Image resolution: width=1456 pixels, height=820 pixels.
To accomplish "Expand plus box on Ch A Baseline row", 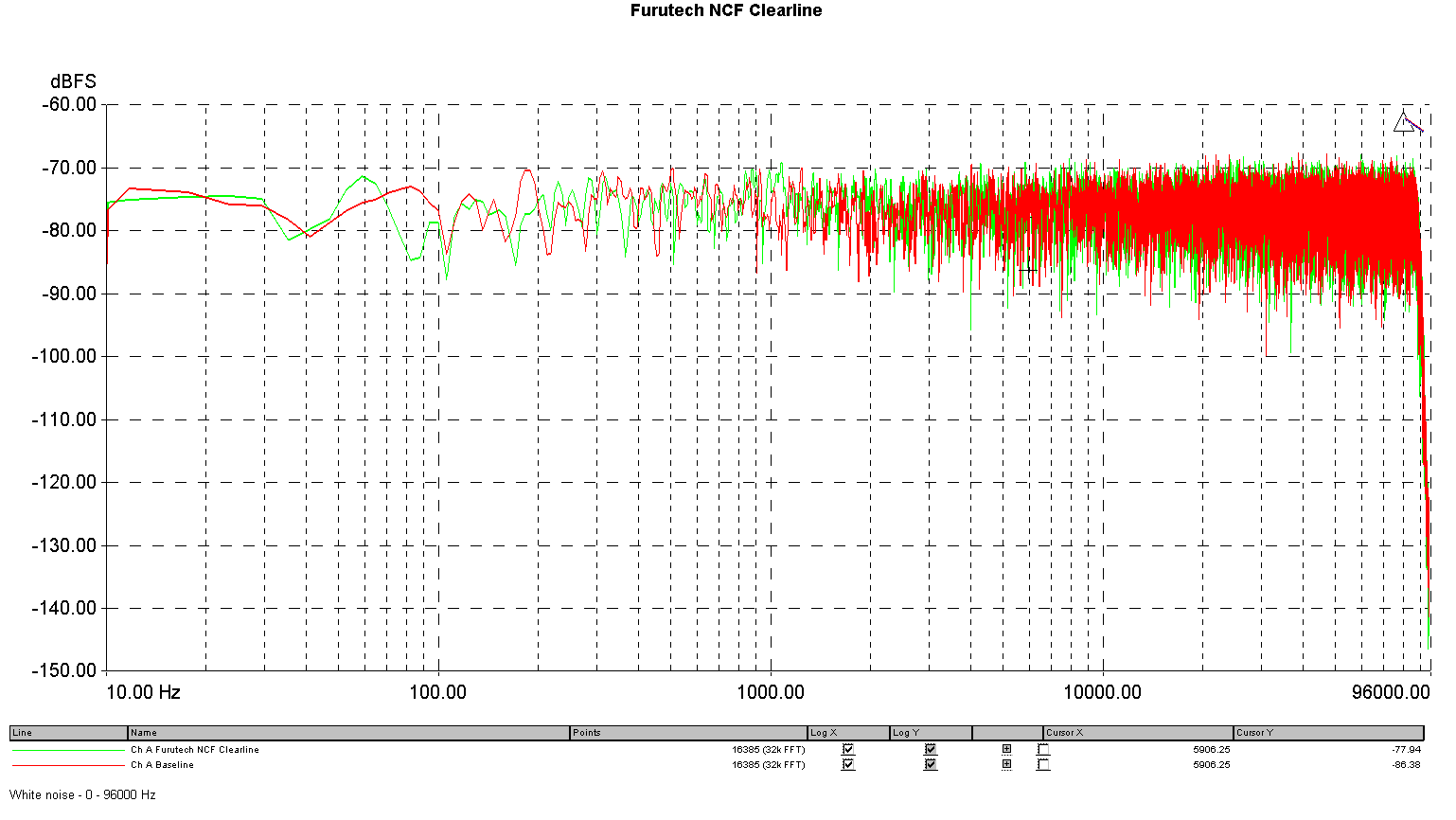I will [1006, 764].
